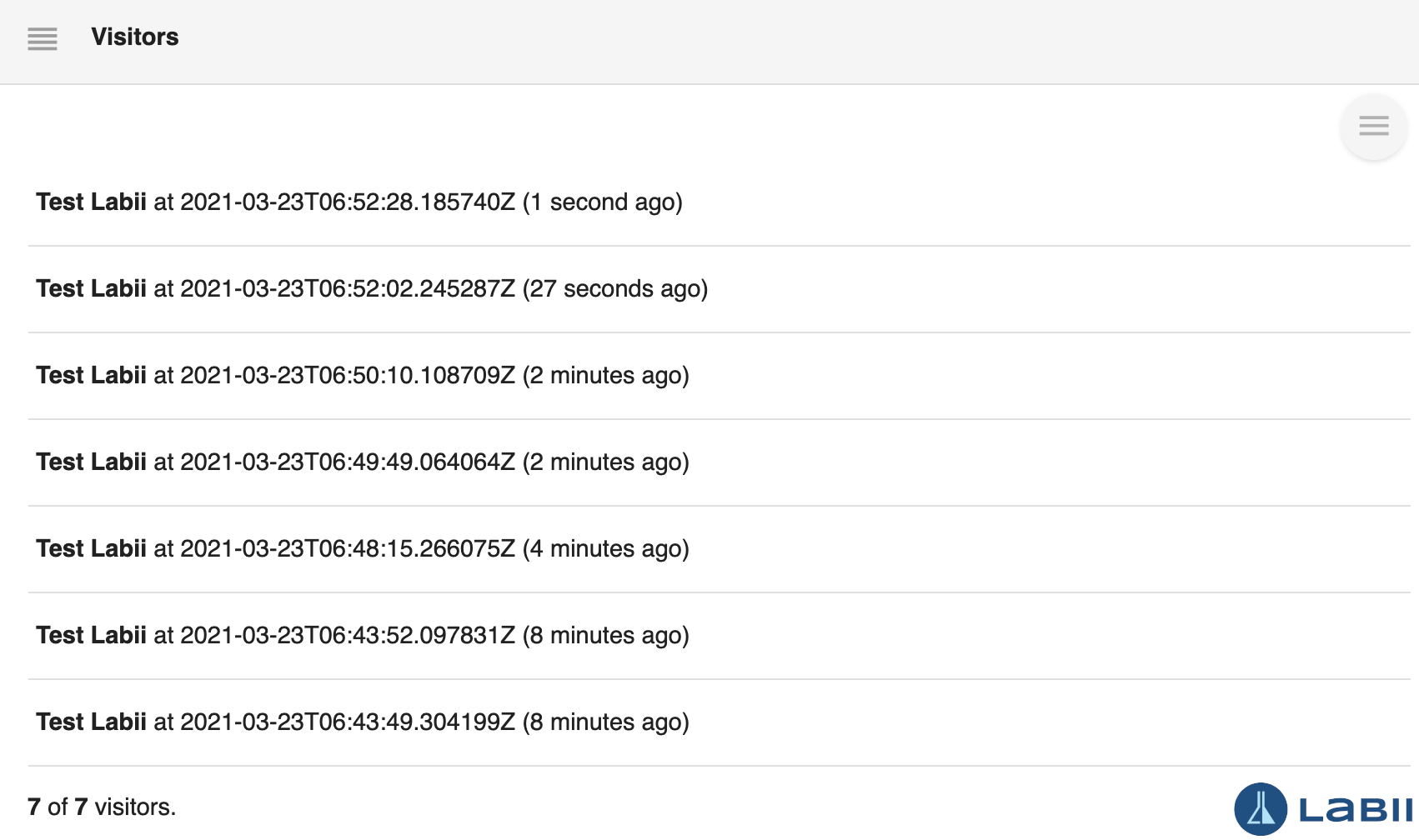Click the Test Labii name in the top row

point(91,202)
